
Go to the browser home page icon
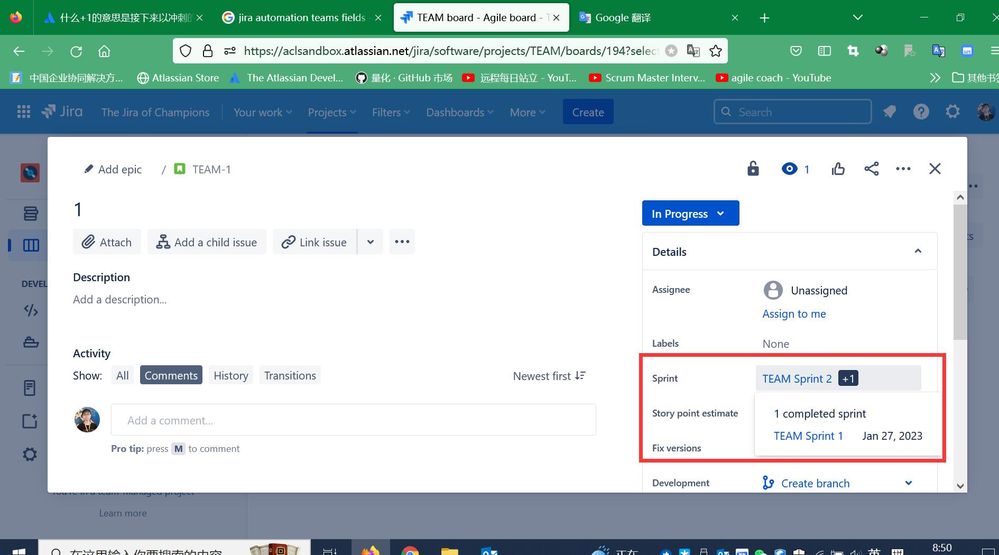click(x=104, y=51)
